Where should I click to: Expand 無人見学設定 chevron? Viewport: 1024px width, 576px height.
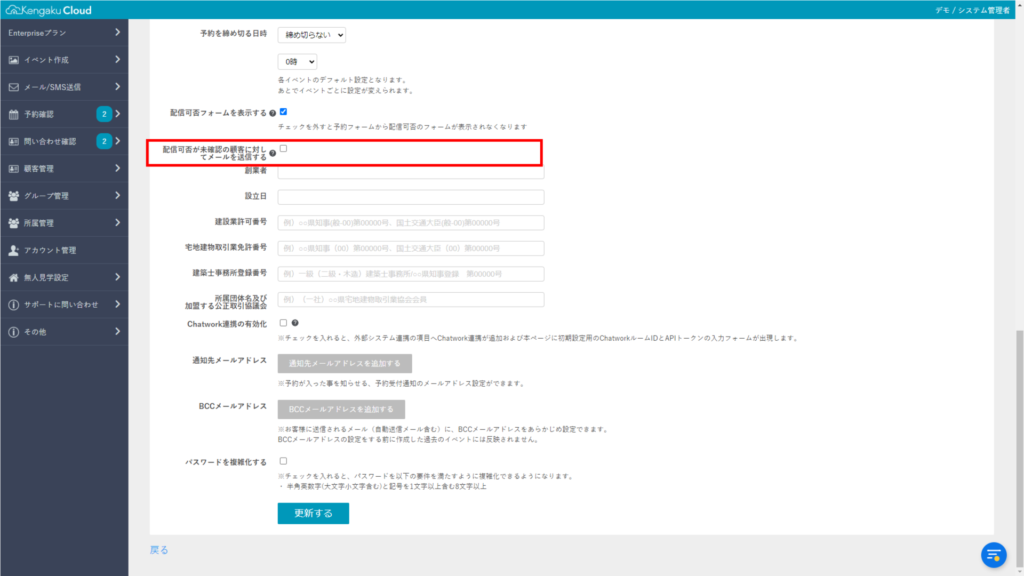click(118, 277)
